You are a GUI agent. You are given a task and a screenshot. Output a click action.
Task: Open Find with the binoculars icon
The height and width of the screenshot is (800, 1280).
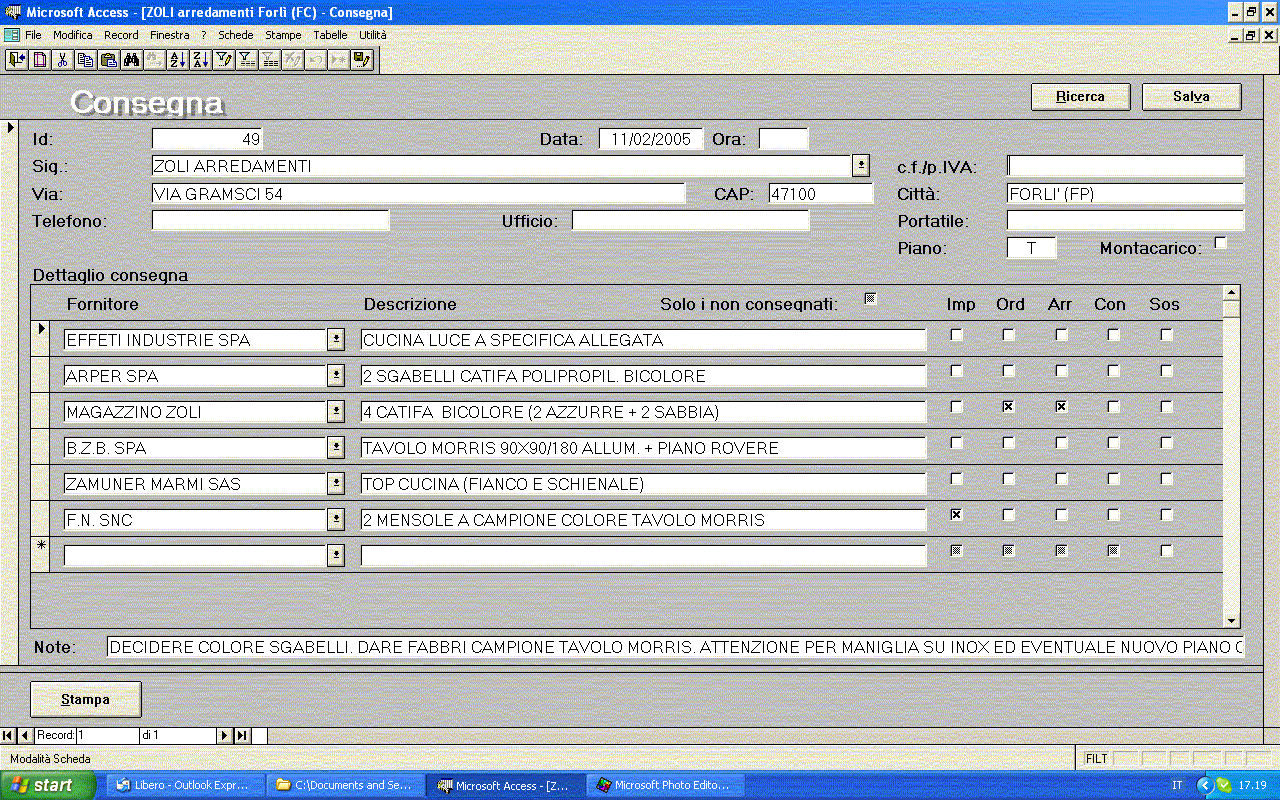(x=131, y=60)
